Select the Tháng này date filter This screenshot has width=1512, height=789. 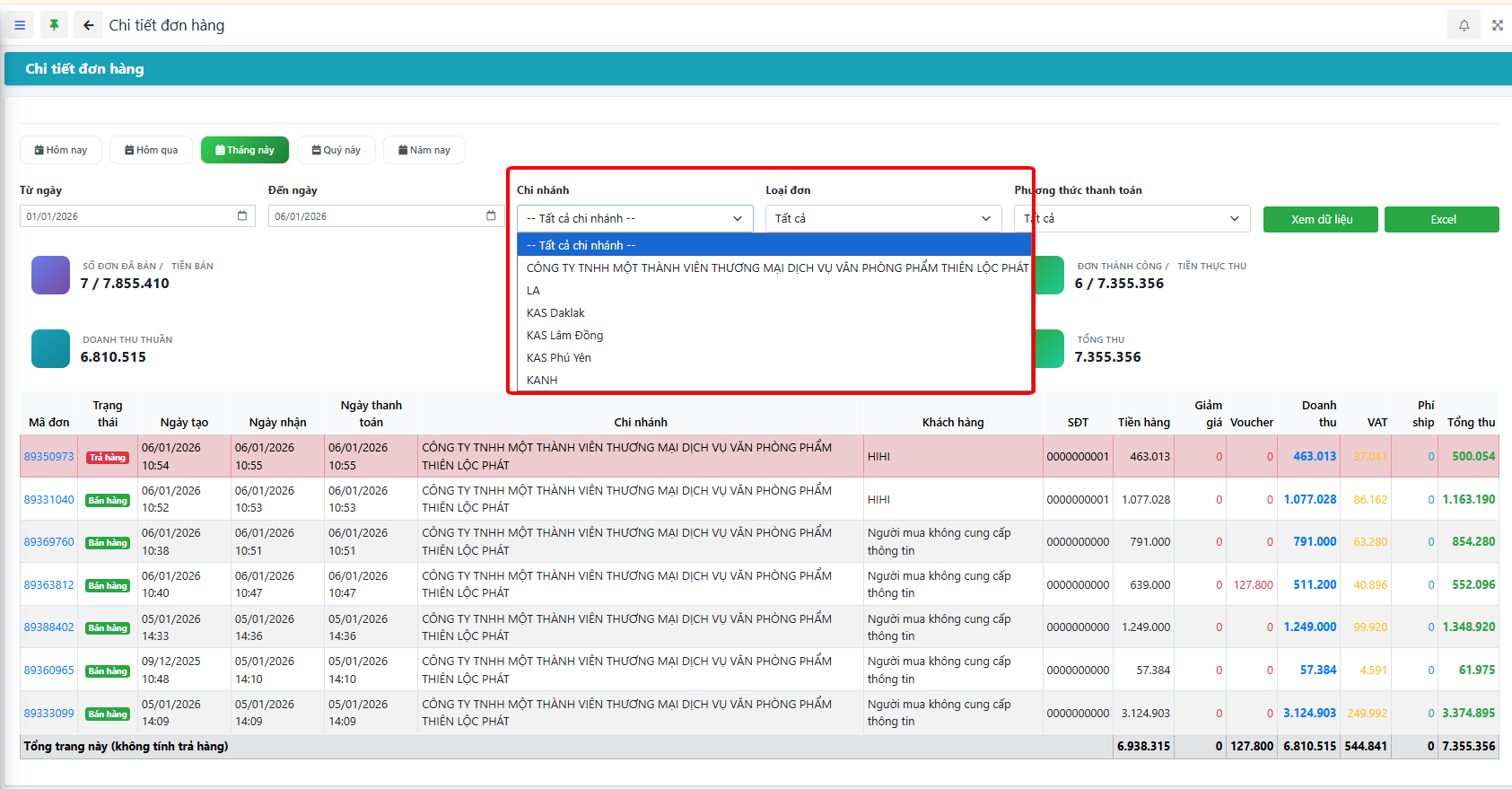pyautogui.click(x=245, y=150)
